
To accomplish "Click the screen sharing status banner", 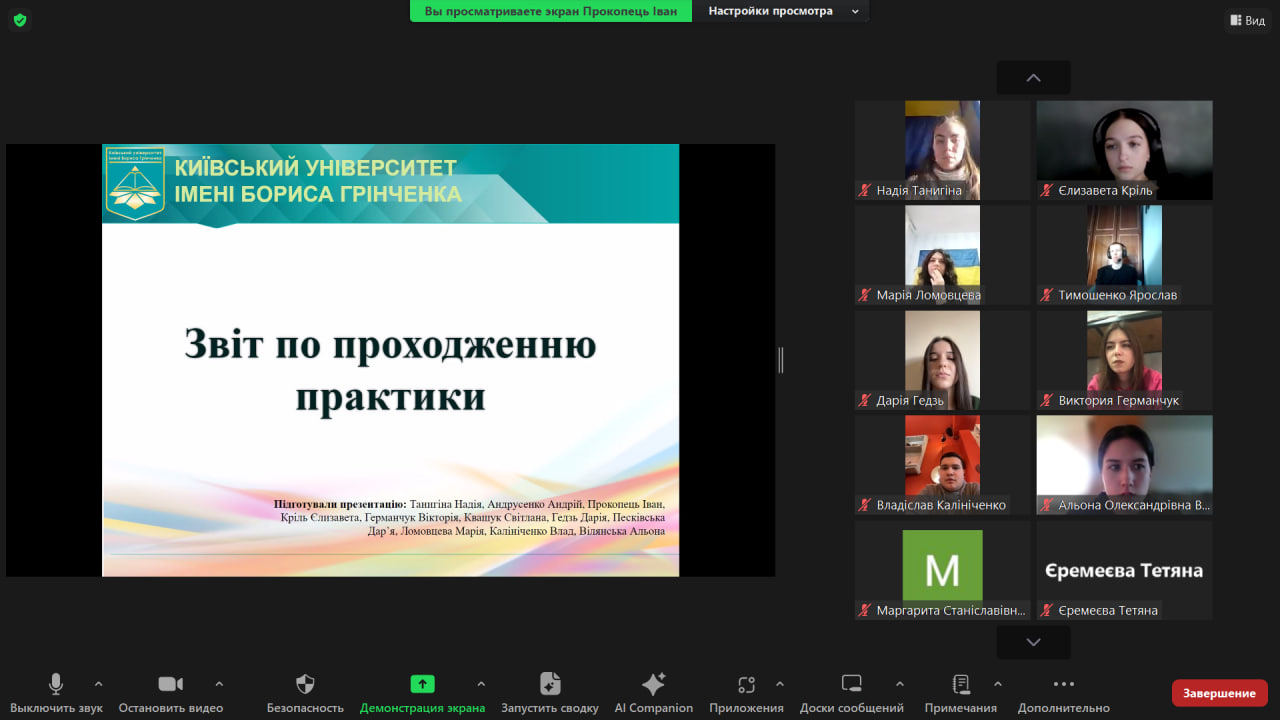I will tap(550, 11).
